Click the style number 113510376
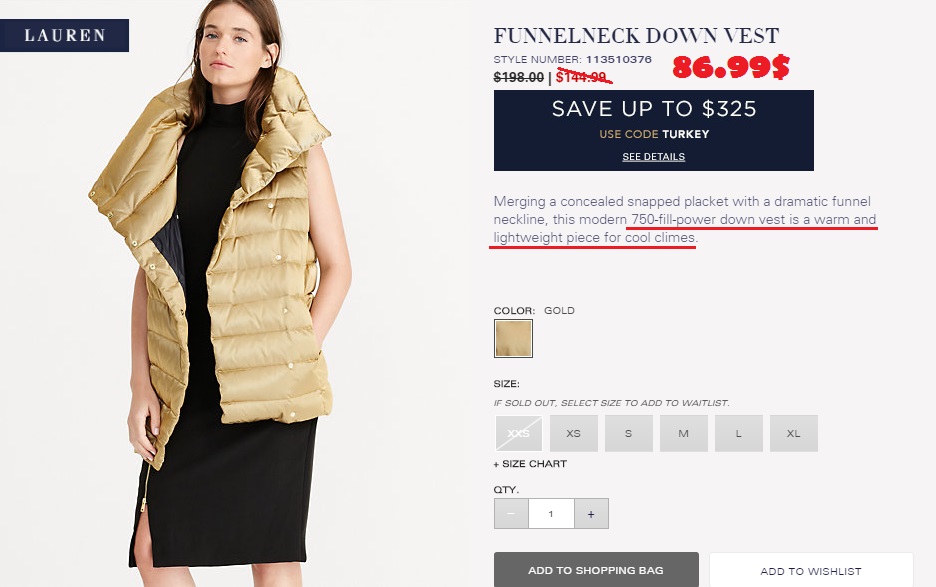 [618, 60]
